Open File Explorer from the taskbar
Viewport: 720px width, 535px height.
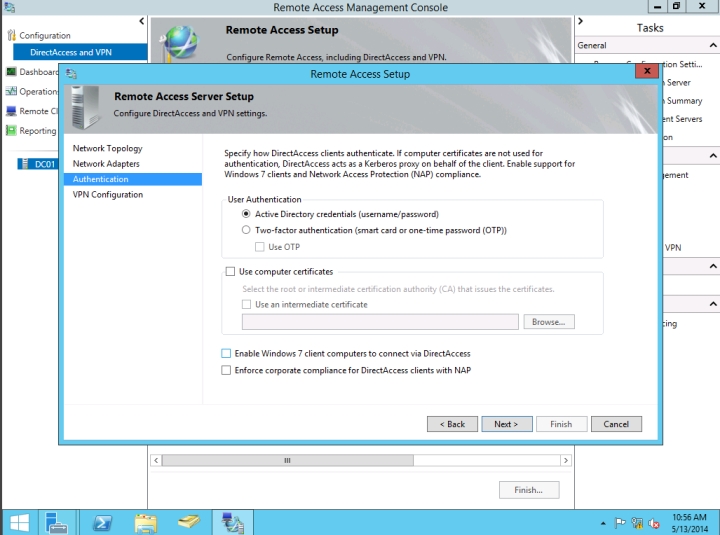point(146,521)
